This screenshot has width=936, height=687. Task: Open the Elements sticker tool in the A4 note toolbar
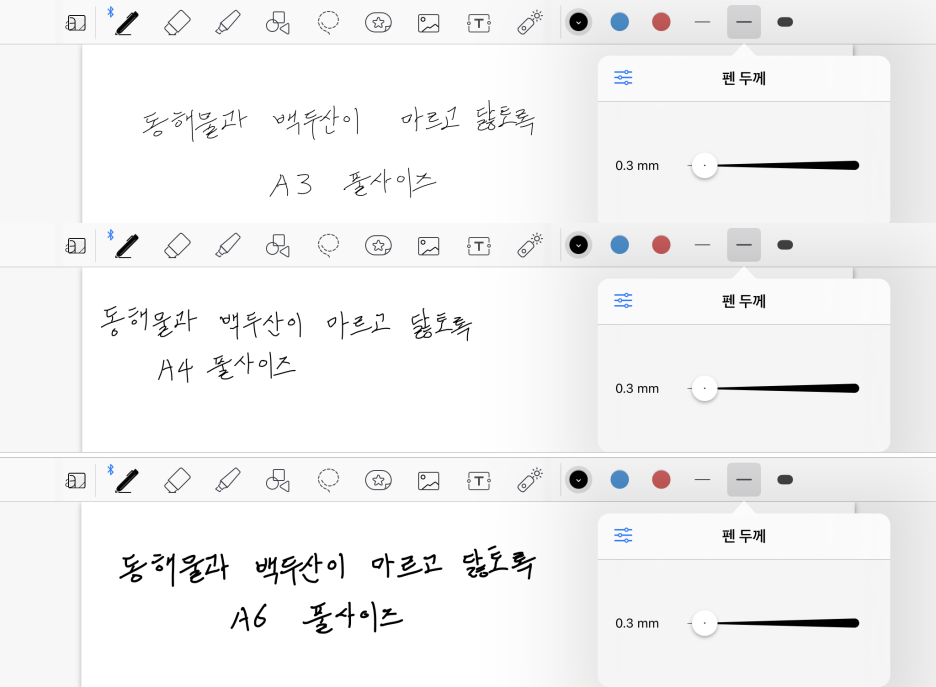tap(378, 245)
